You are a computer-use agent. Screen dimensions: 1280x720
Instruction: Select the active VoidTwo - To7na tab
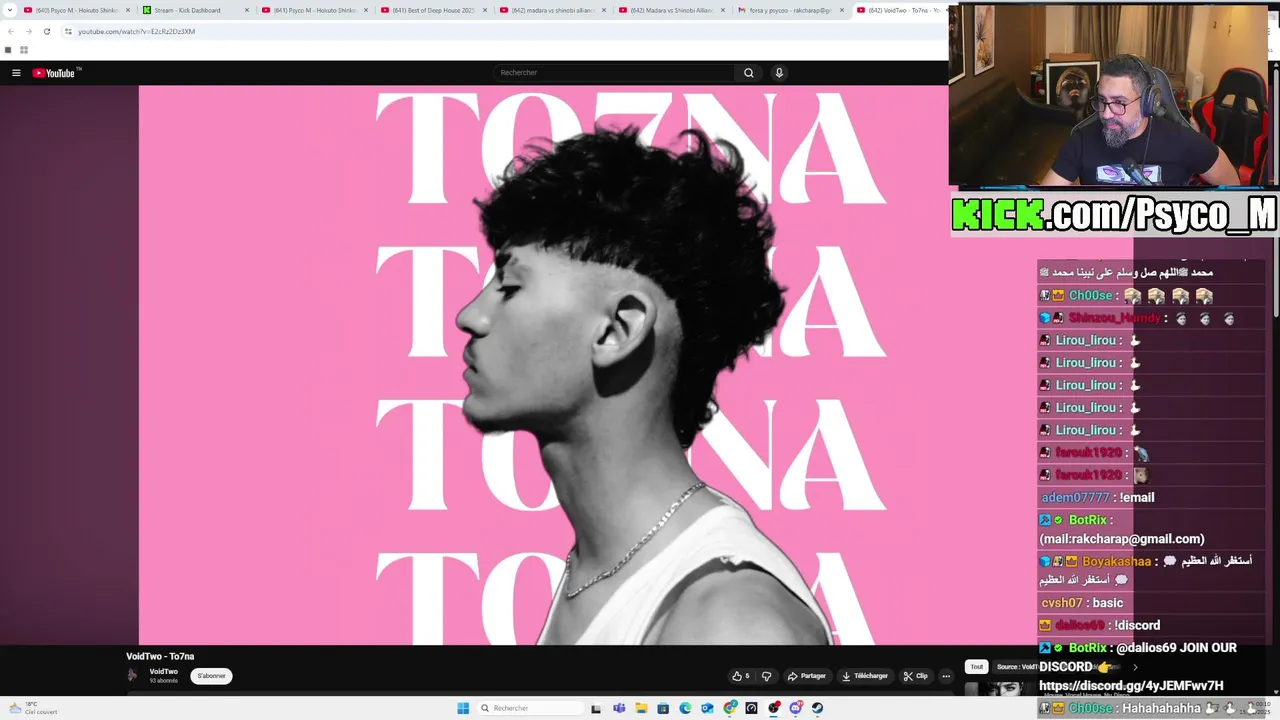click(x=900, y=10)
